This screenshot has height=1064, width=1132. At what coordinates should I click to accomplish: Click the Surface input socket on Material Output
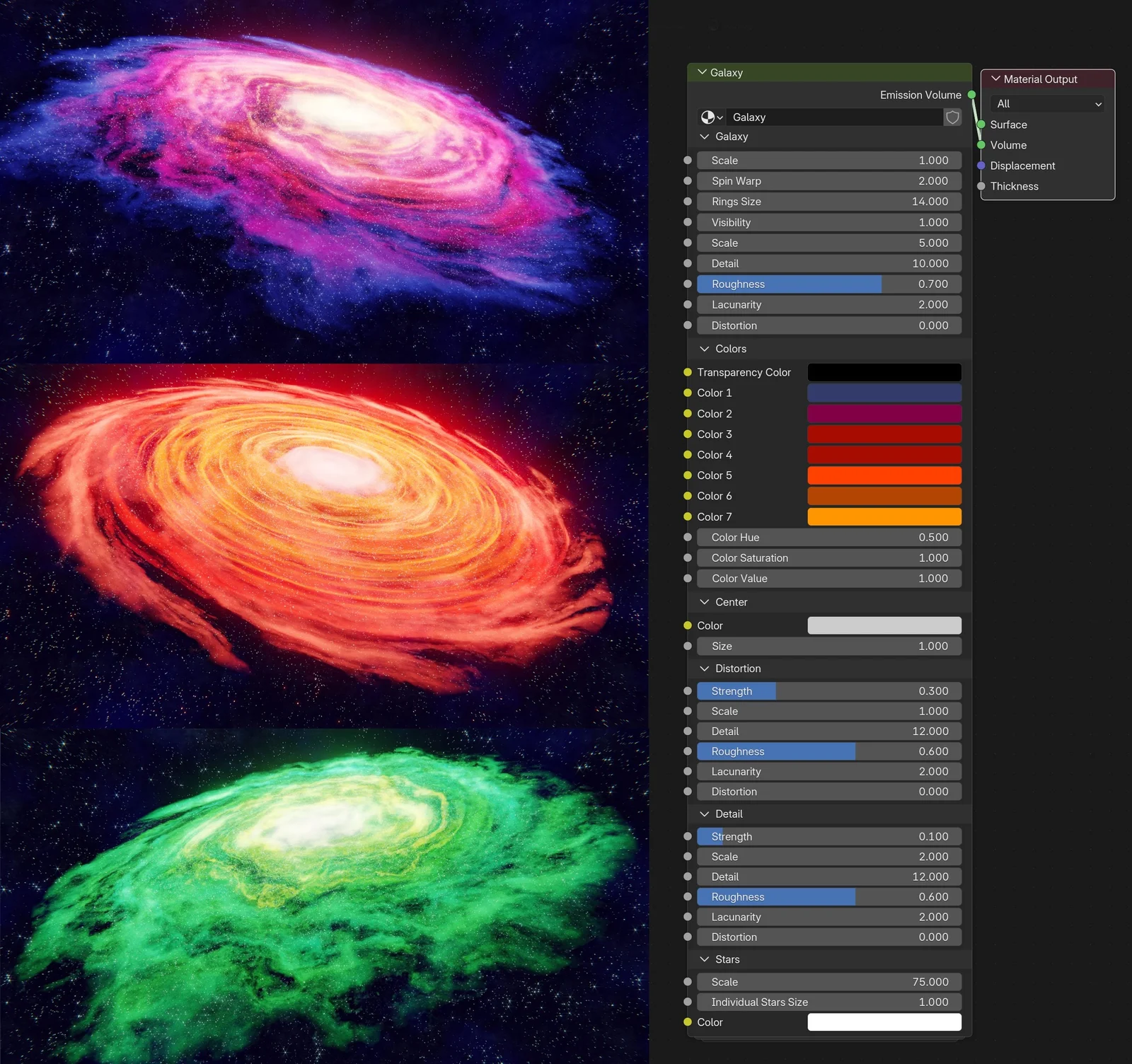coord(981,125)
